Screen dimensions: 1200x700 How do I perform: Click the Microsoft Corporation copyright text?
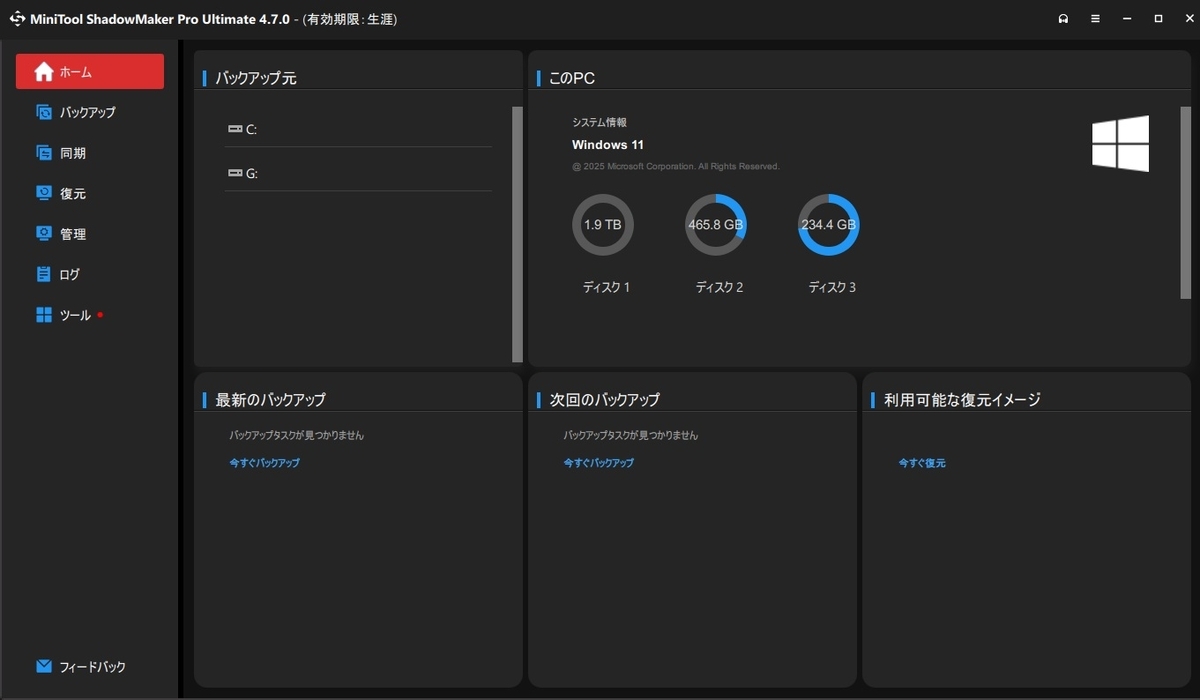[x=676, y=166]
